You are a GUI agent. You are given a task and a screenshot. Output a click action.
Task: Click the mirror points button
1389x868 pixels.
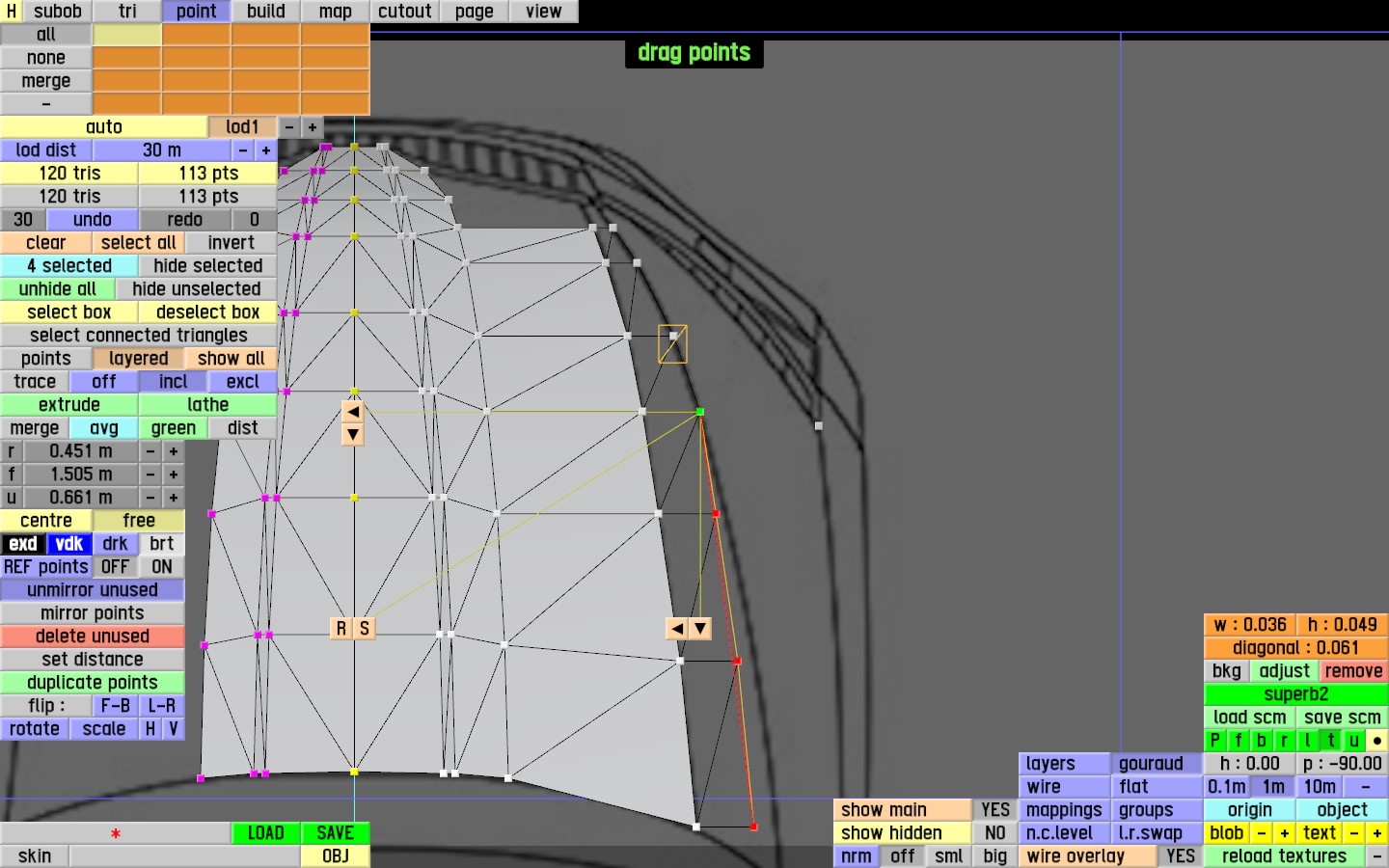click(93, 613)
